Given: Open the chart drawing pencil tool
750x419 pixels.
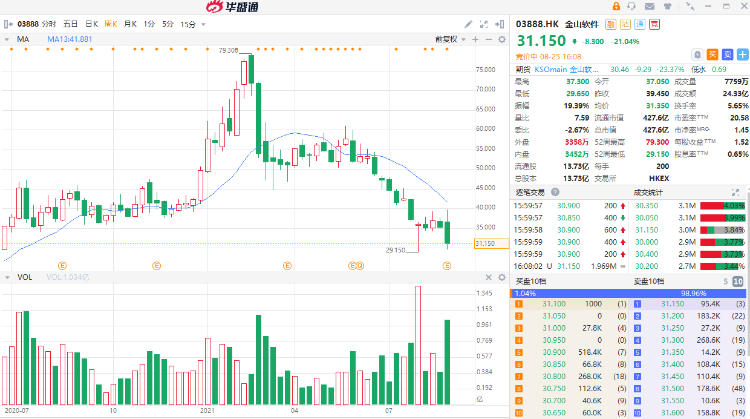Looking at the screenshot, I should tap(468, 24).
